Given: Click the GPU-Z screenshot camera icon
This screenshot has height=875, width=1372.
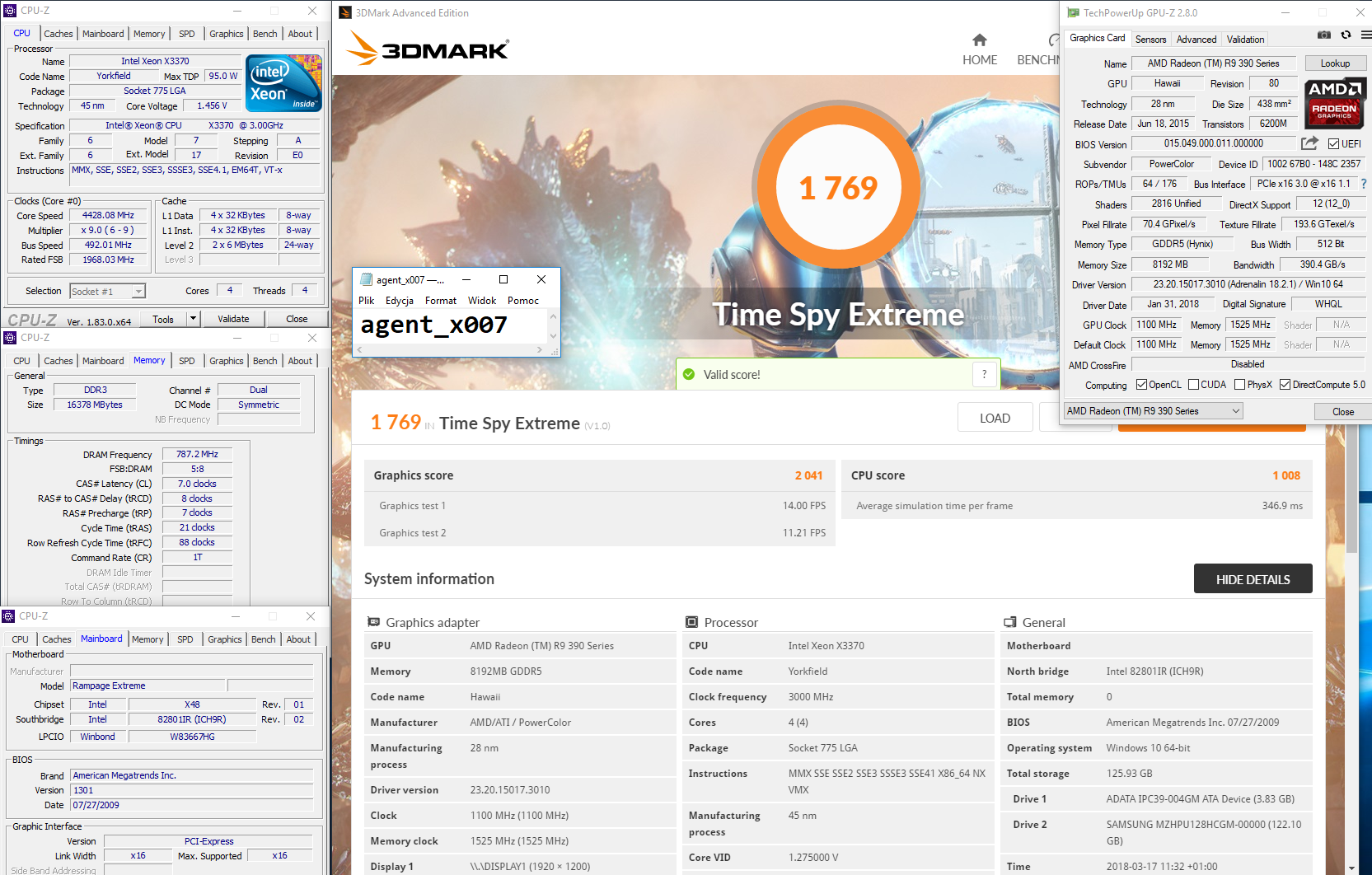Looking at the screenshot, I should click(x=1323, y=35).
